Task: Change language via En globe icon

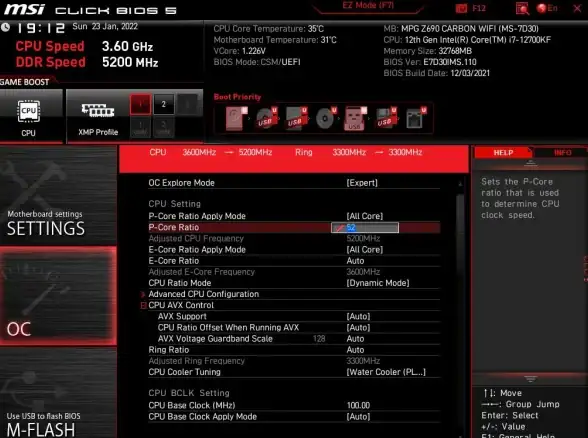Action: [x=547, y=8]
